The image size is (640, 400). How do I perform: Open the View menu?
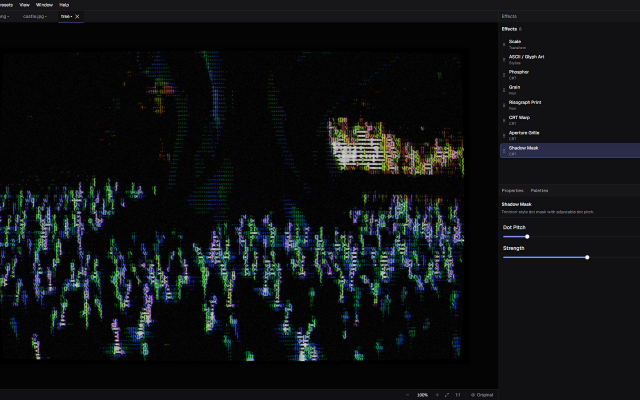coord(24,5)
